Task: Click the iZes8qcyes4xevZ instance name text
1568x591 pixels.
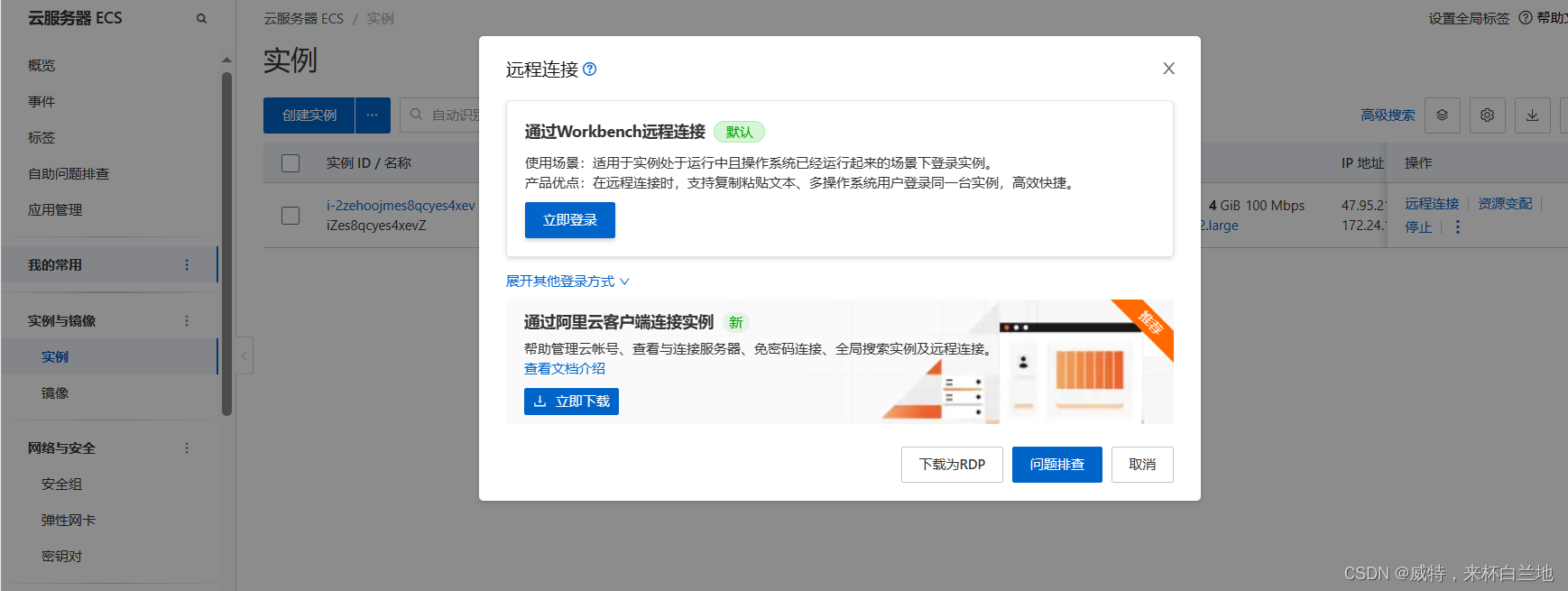Action: tap(376, 226)
